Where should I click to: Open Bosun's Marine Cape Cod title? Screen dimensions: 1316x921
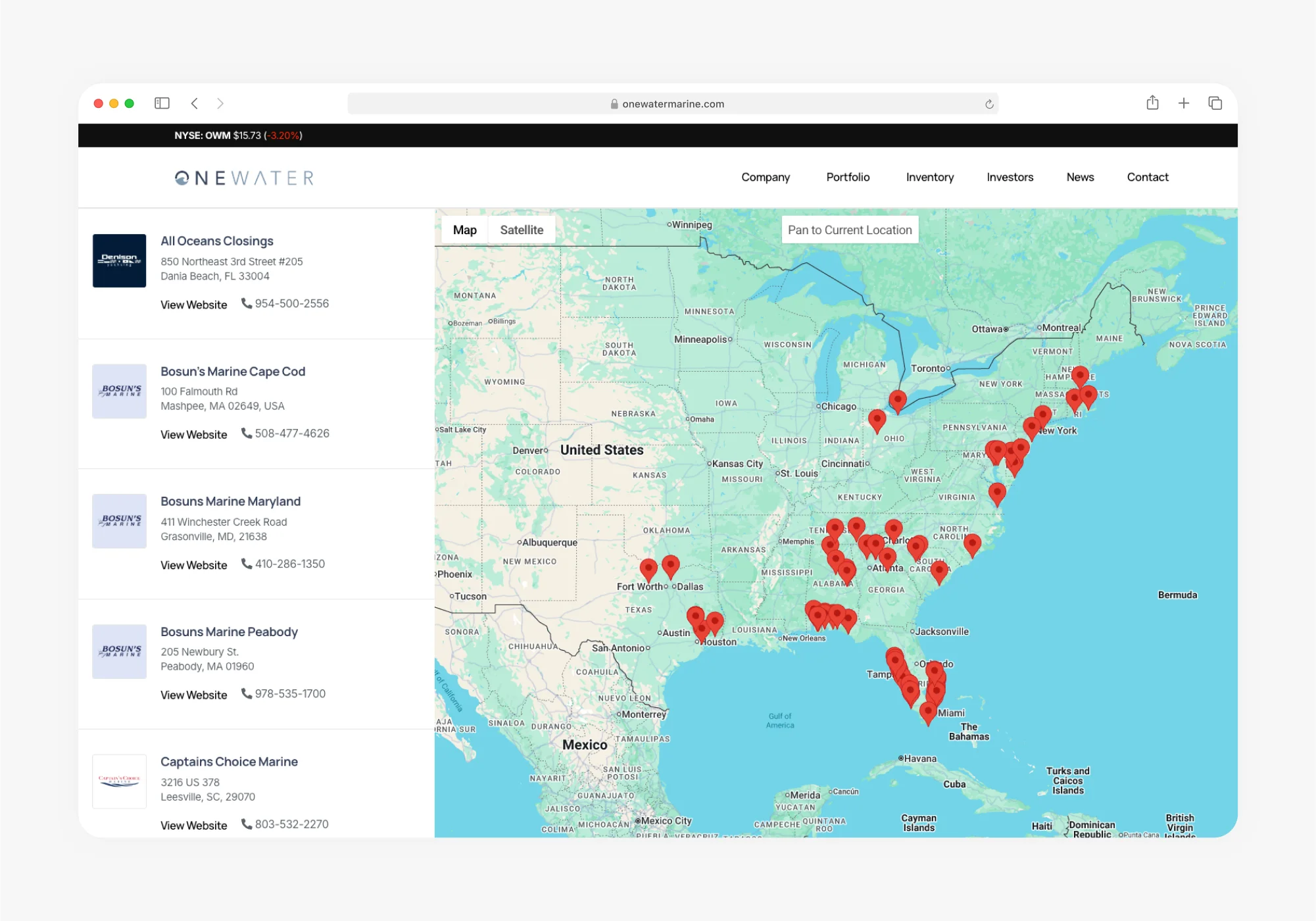coord(233,371)
